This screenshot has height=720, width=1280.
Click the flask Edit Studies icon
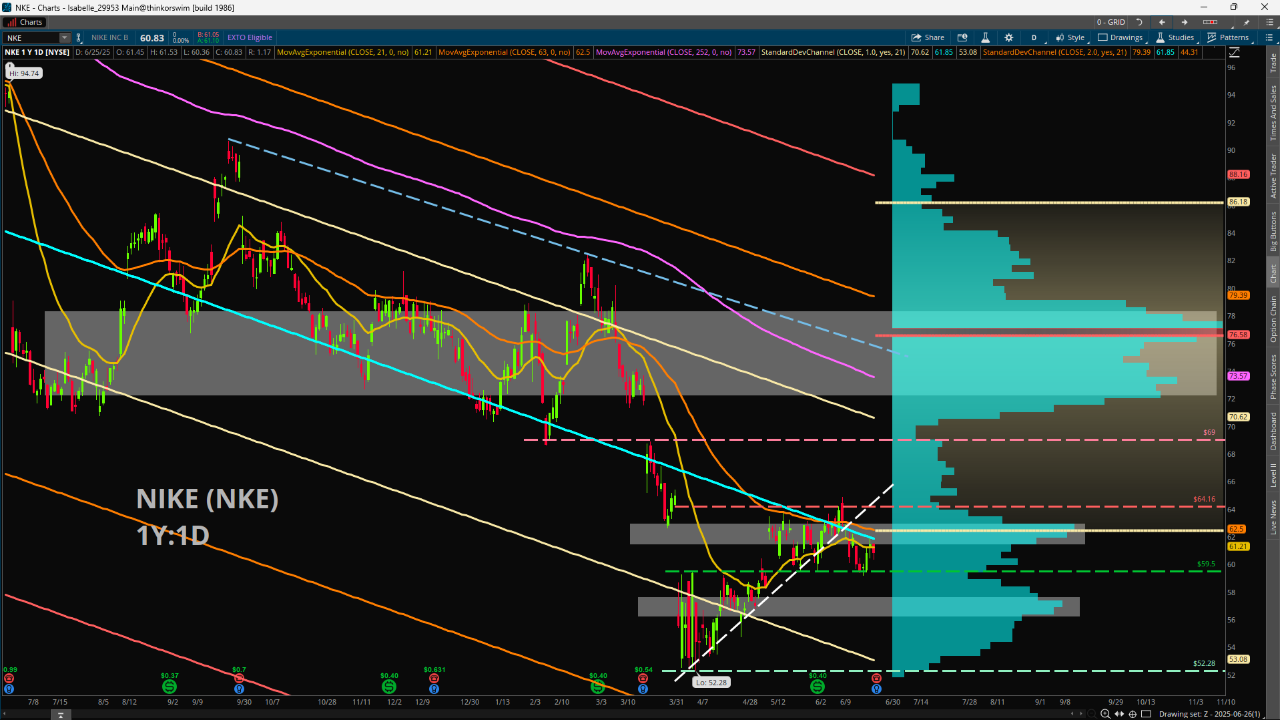(x=983, y=37)
